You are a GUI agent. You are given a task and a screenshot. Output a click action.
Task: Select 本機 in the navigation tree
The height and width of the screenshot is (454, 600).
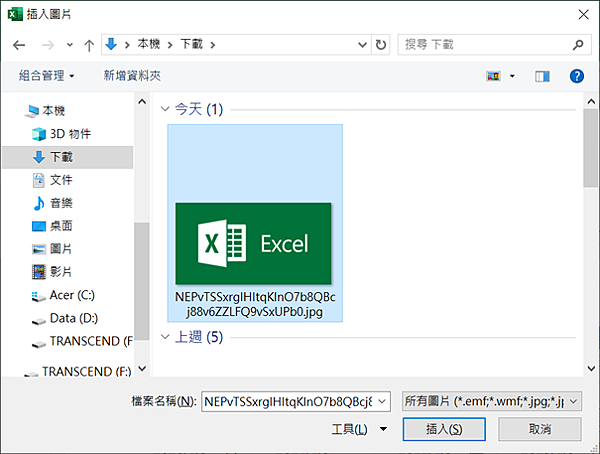coord(53,111)
